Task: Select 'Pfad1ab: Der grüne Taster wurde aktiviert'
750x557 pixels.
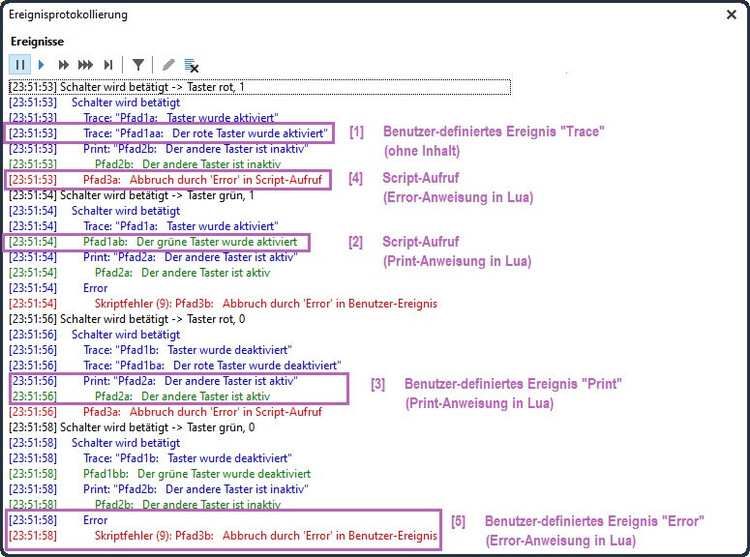Action: [x=153, y=241]
